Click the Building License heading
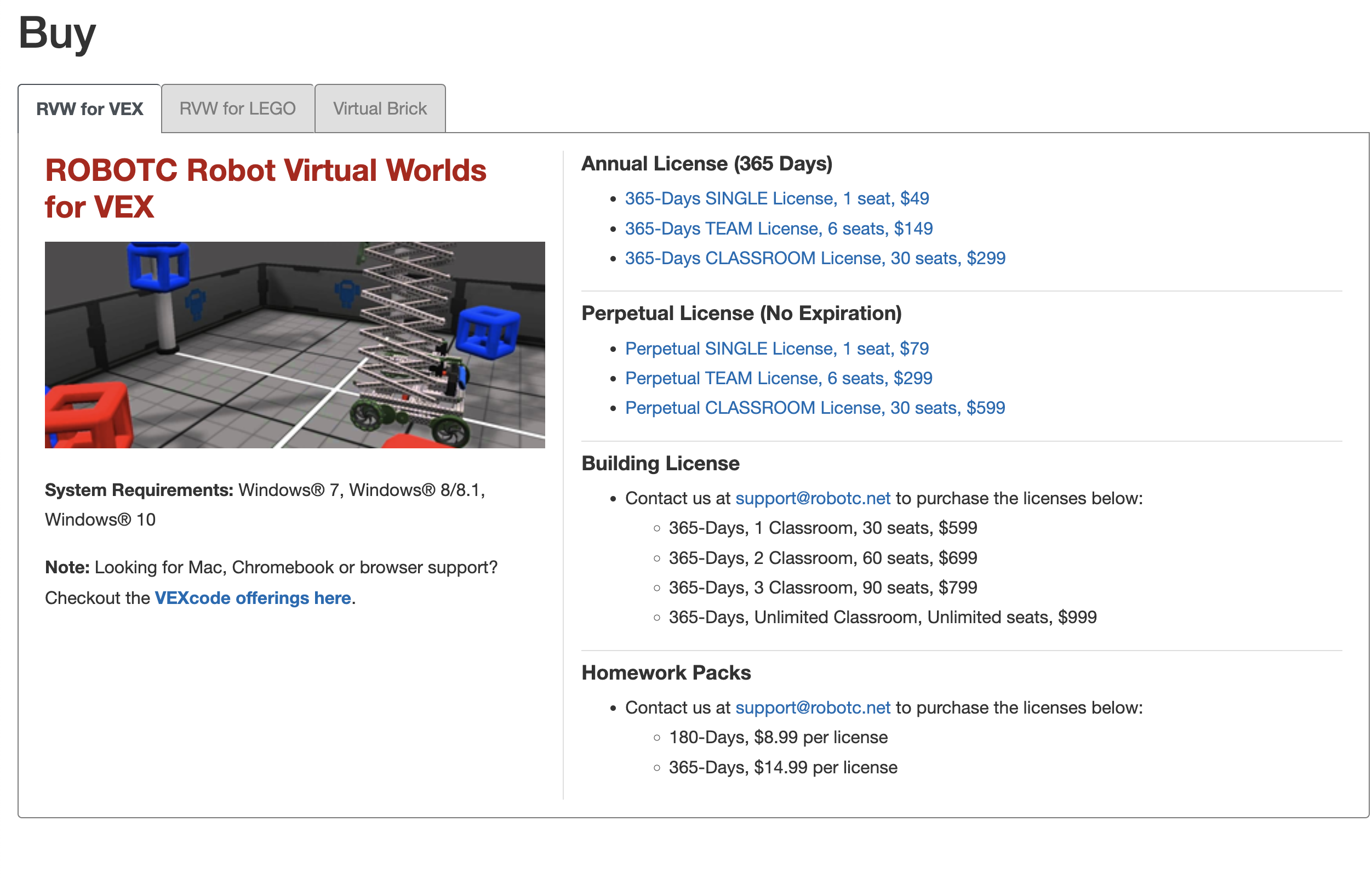 pyautogui.click(x=660, y=464)
